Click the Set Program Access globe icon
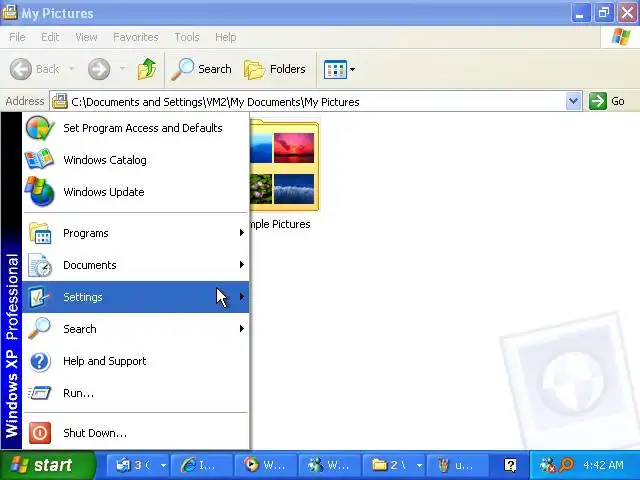Image resolution: width=640 pixels, height=480 pixels. [x=40, y=128]
